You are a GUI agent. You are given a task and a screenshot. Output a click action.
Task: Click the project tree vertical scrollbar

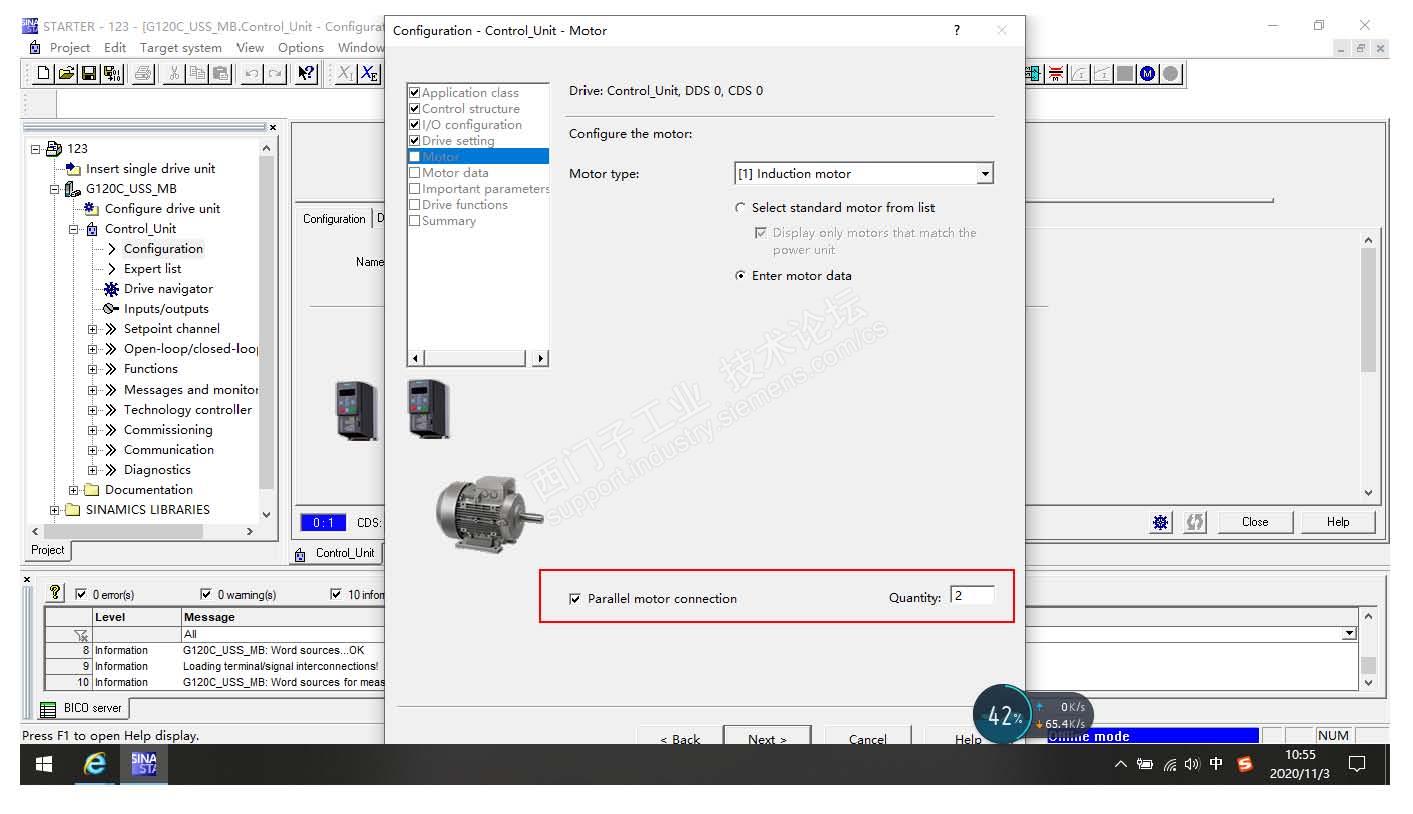266,330
